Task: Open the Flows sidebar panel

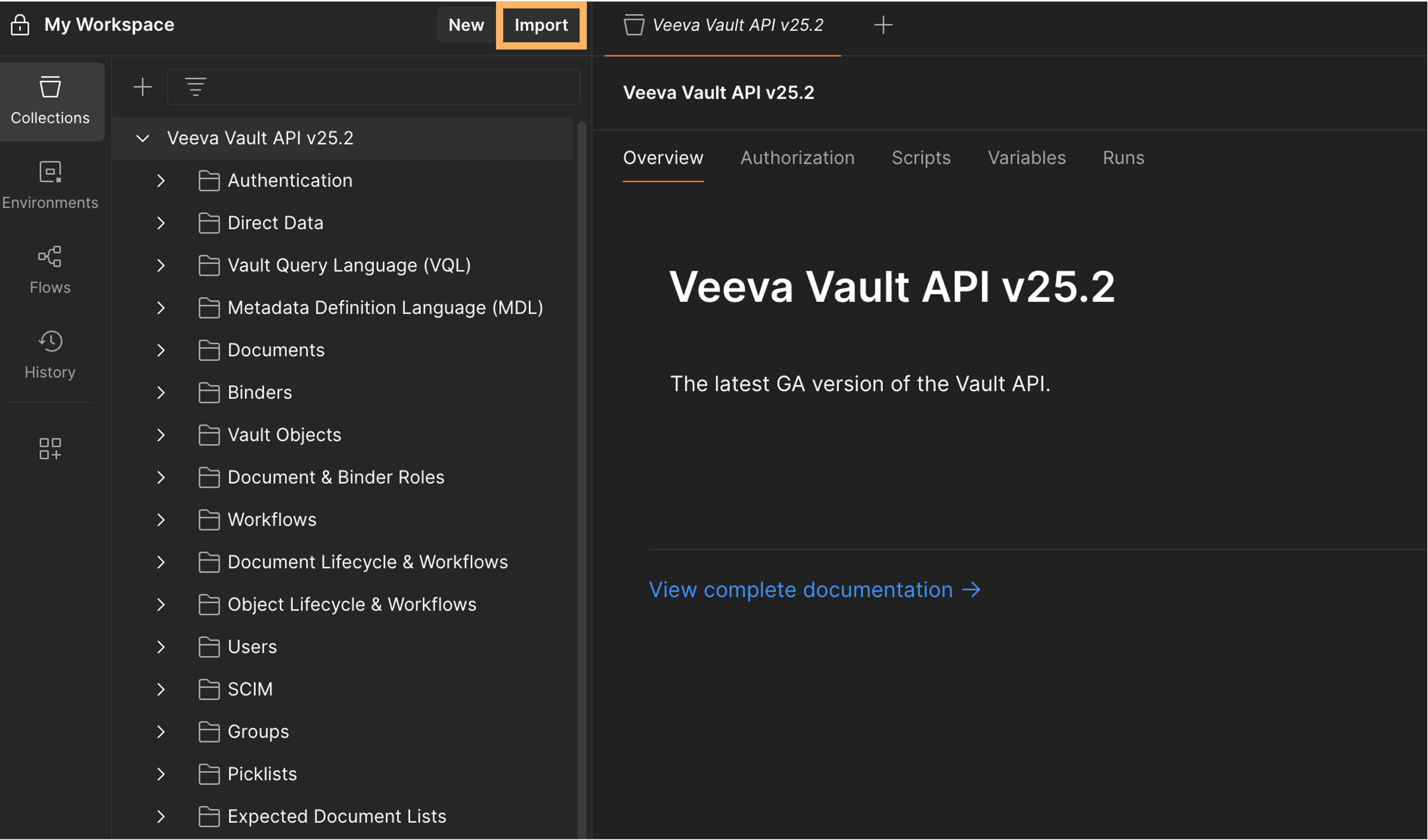Action: [50, 270]
